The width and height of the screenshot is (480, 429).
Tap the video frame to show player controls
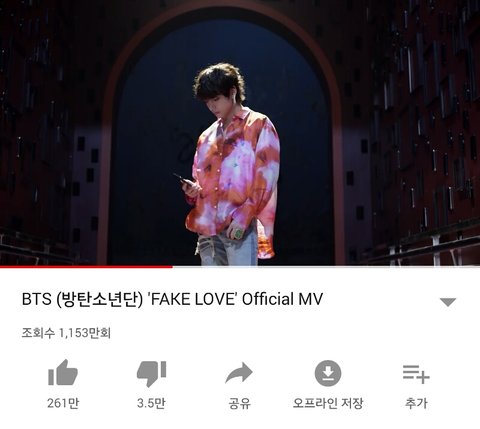(x=240, y=133)
